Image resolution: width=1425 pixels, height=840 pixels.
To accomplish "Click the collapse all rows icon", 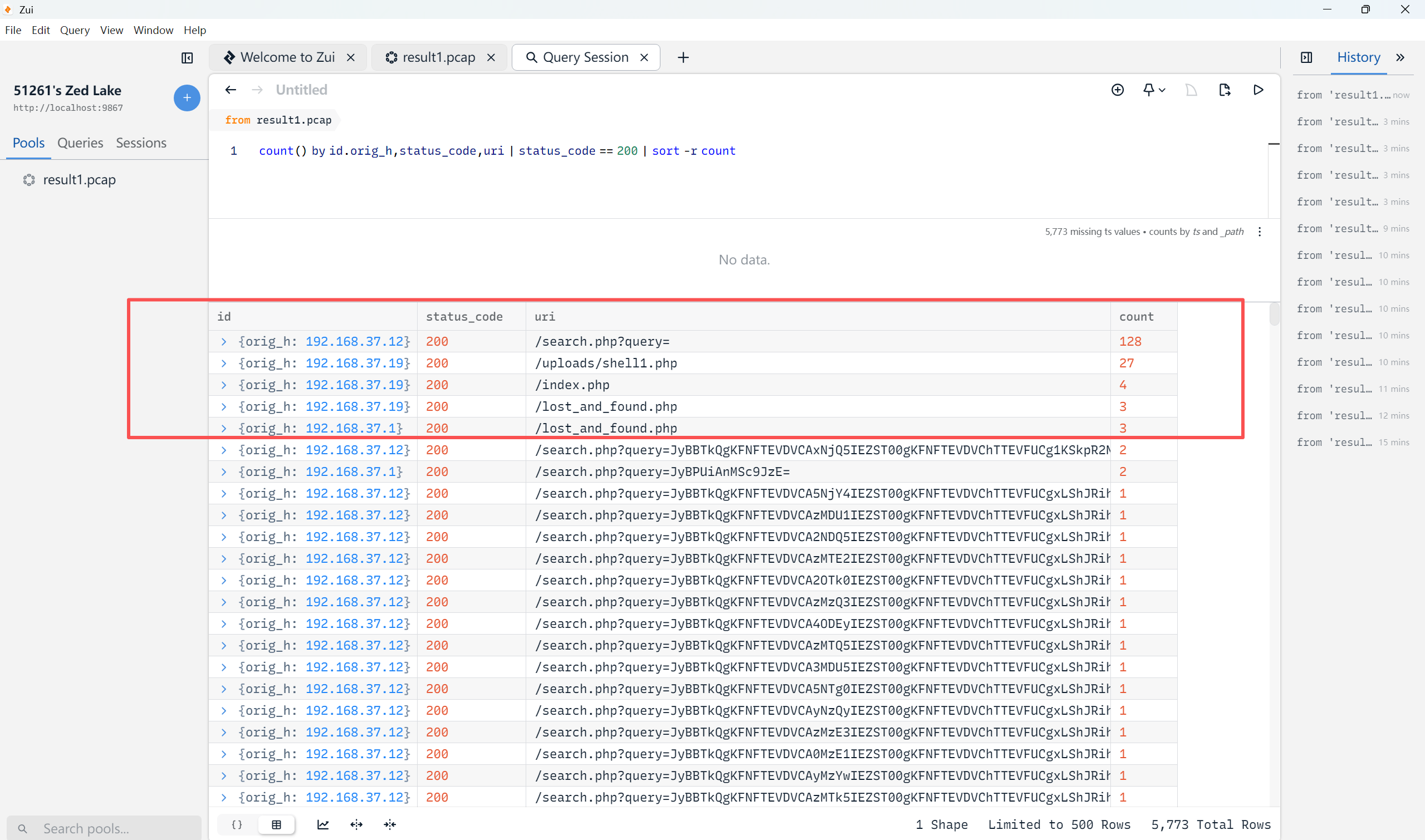I will pyautogui.click(x=389, y=825).
